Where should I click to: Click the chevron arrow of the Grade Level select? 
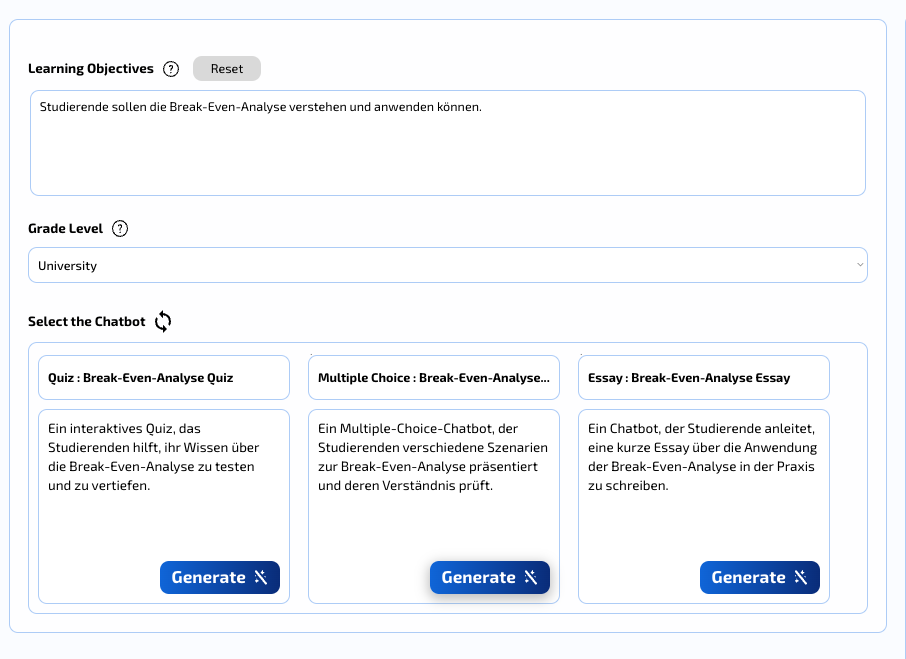point(859,266)
